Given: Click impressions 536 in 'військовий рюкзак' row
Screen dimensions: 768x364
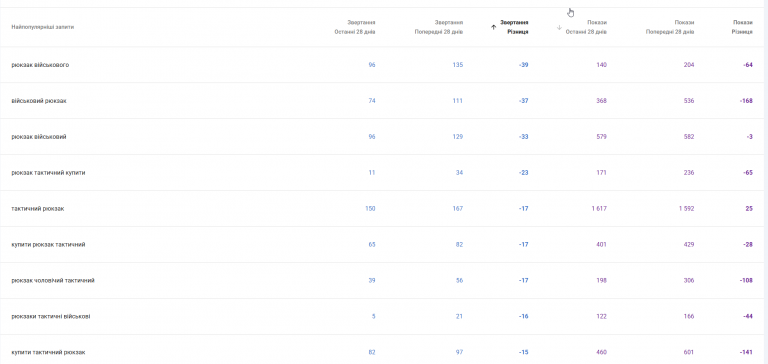Looking at the screenshot, I should coord(689,101).
